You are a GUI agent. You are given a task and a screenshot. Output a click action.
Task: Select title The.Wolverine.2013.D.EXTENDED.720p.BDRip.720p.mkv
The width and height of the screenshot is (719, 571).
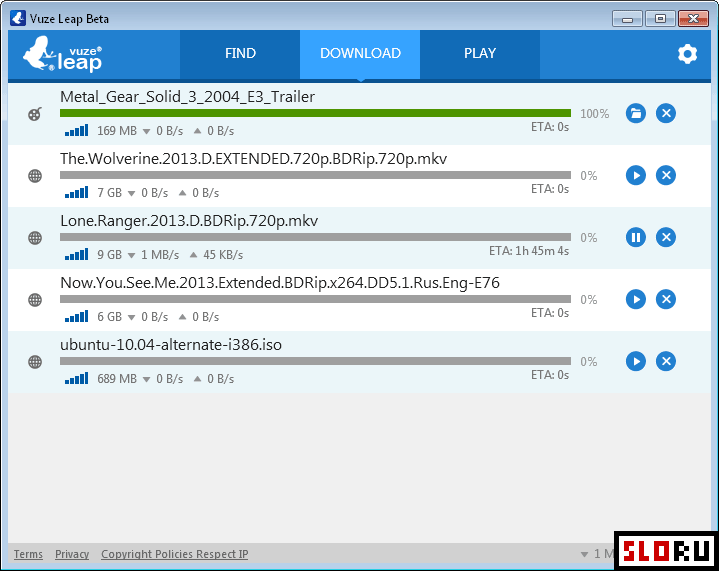(x=254, y=159)
